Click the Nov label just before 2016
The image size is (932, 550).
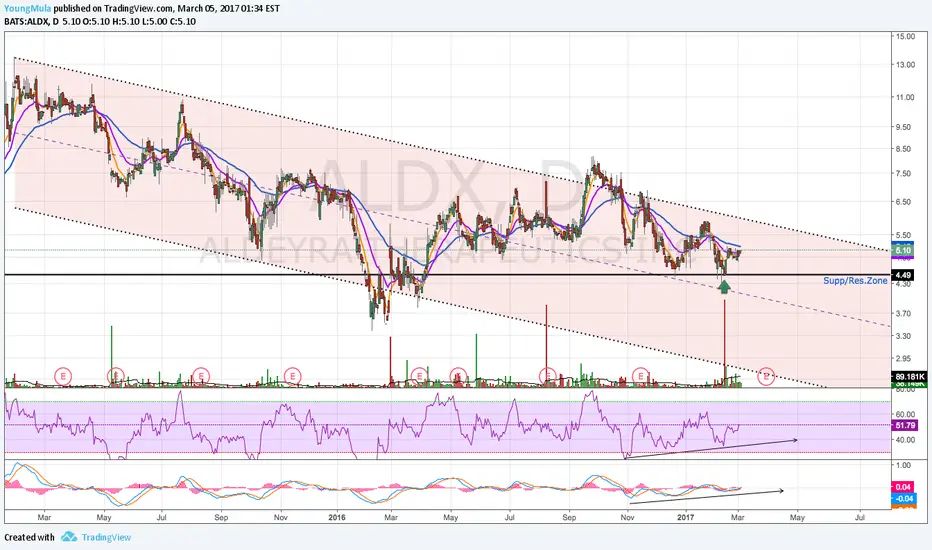click(281, 517)
